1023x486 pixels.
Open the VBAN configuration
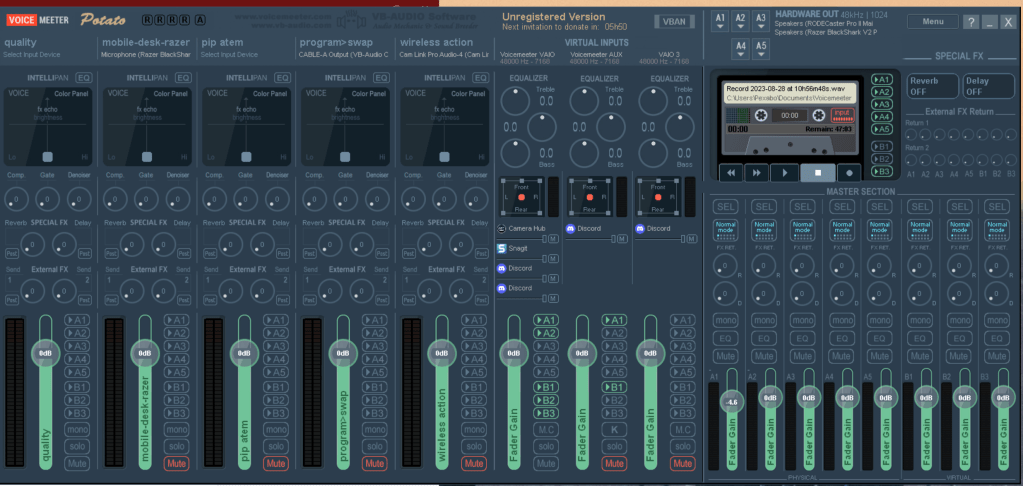674,22
